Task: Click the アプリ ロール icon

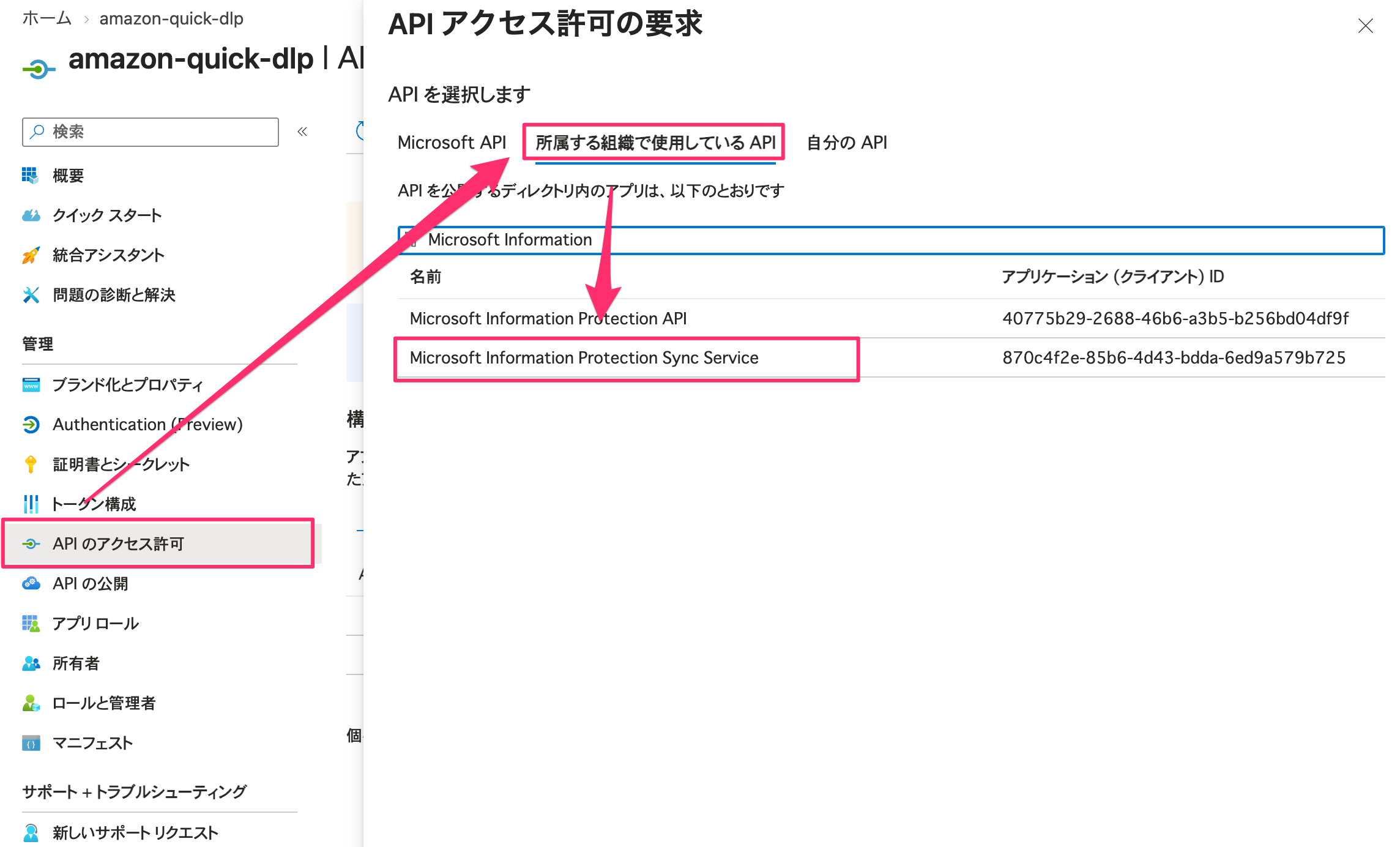Action: pyautogui.click(x=31, y=624)
